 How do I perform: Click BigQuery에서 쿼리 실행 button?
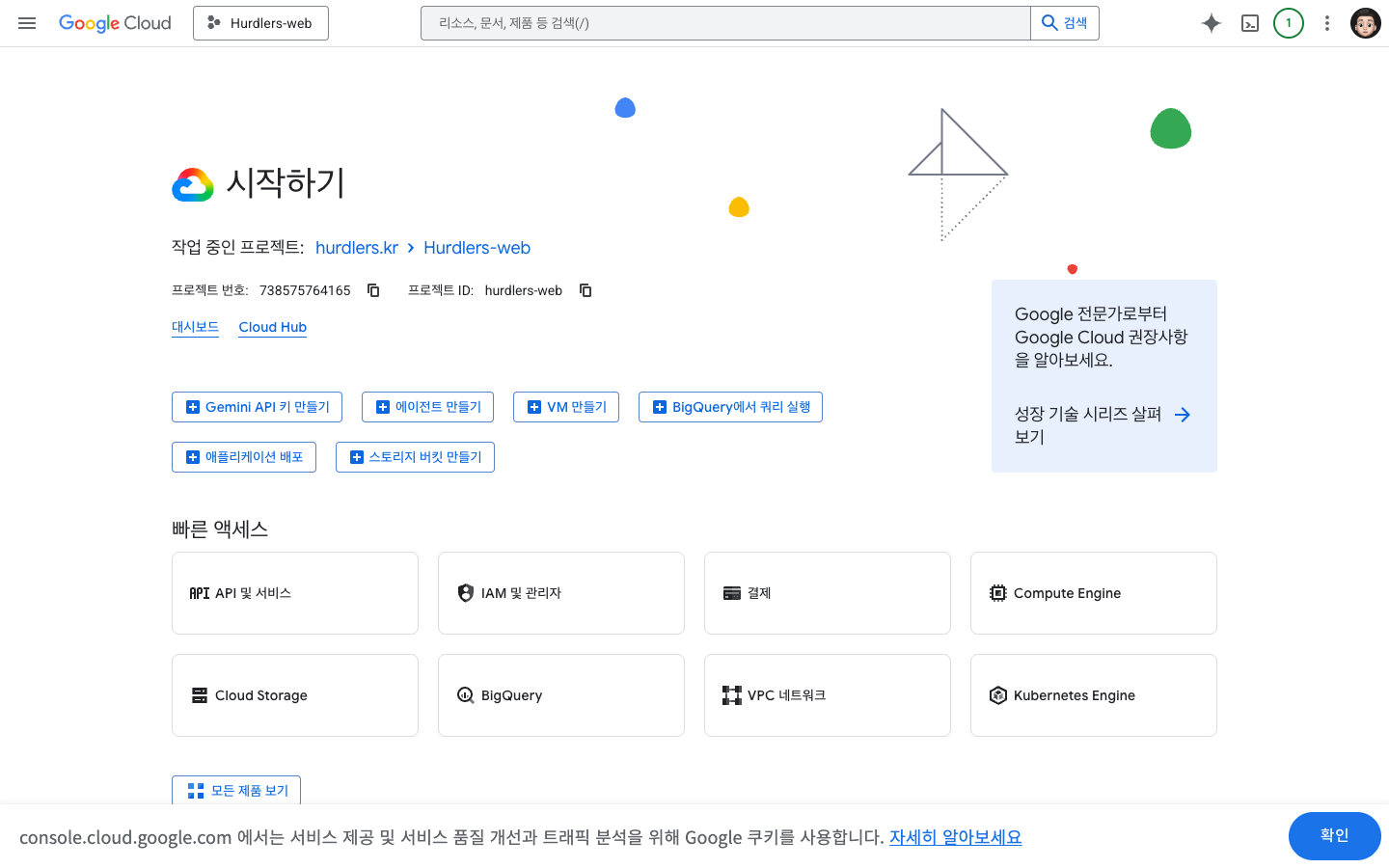tap(730, 407)
